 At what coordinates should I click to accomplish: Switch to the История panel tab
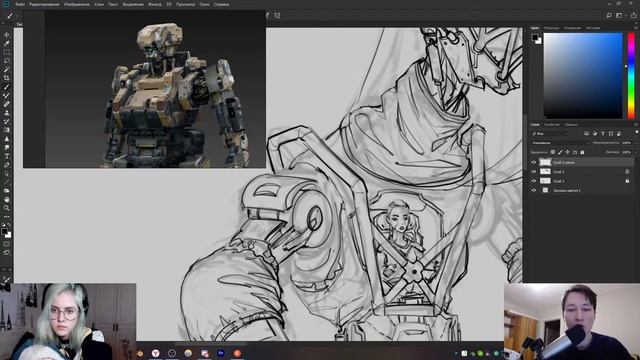pos(593,28)
